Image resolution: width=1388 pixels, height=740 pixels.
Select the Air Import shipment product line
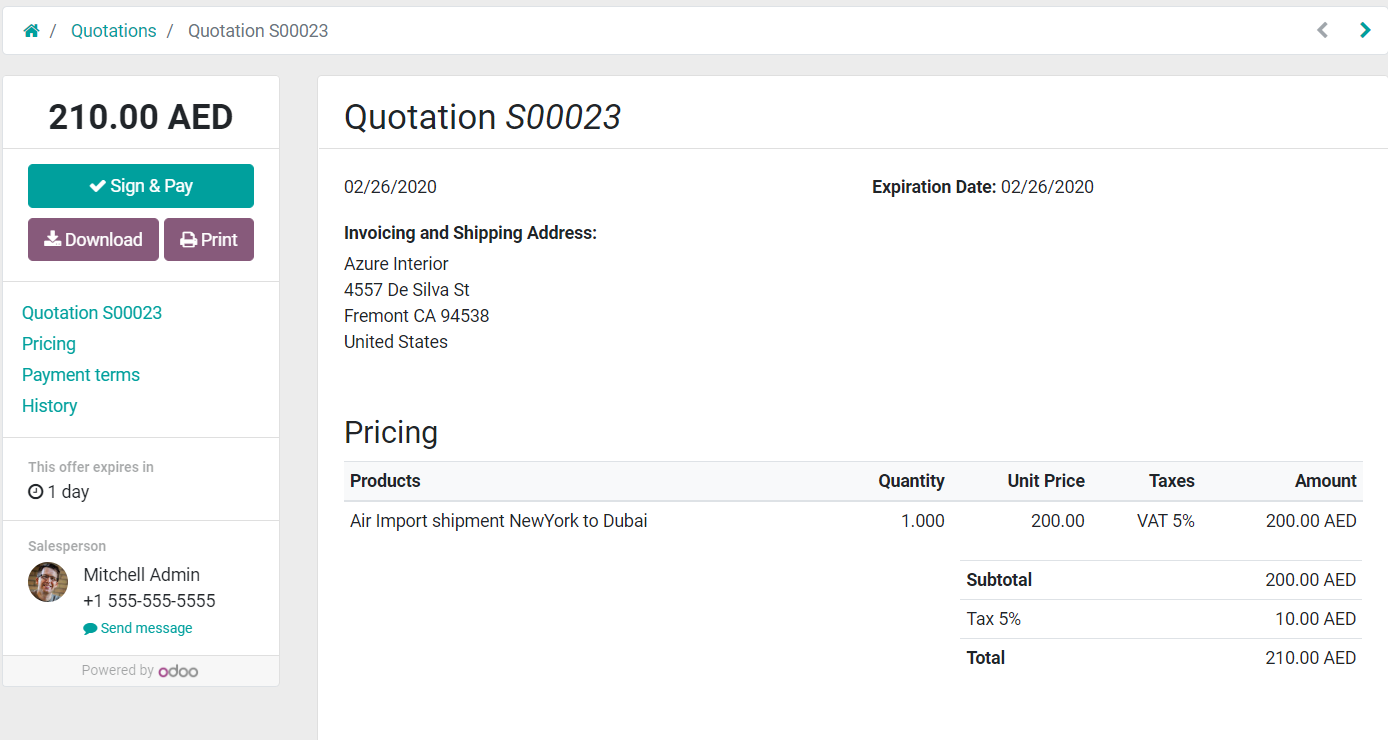coord(499,521)
